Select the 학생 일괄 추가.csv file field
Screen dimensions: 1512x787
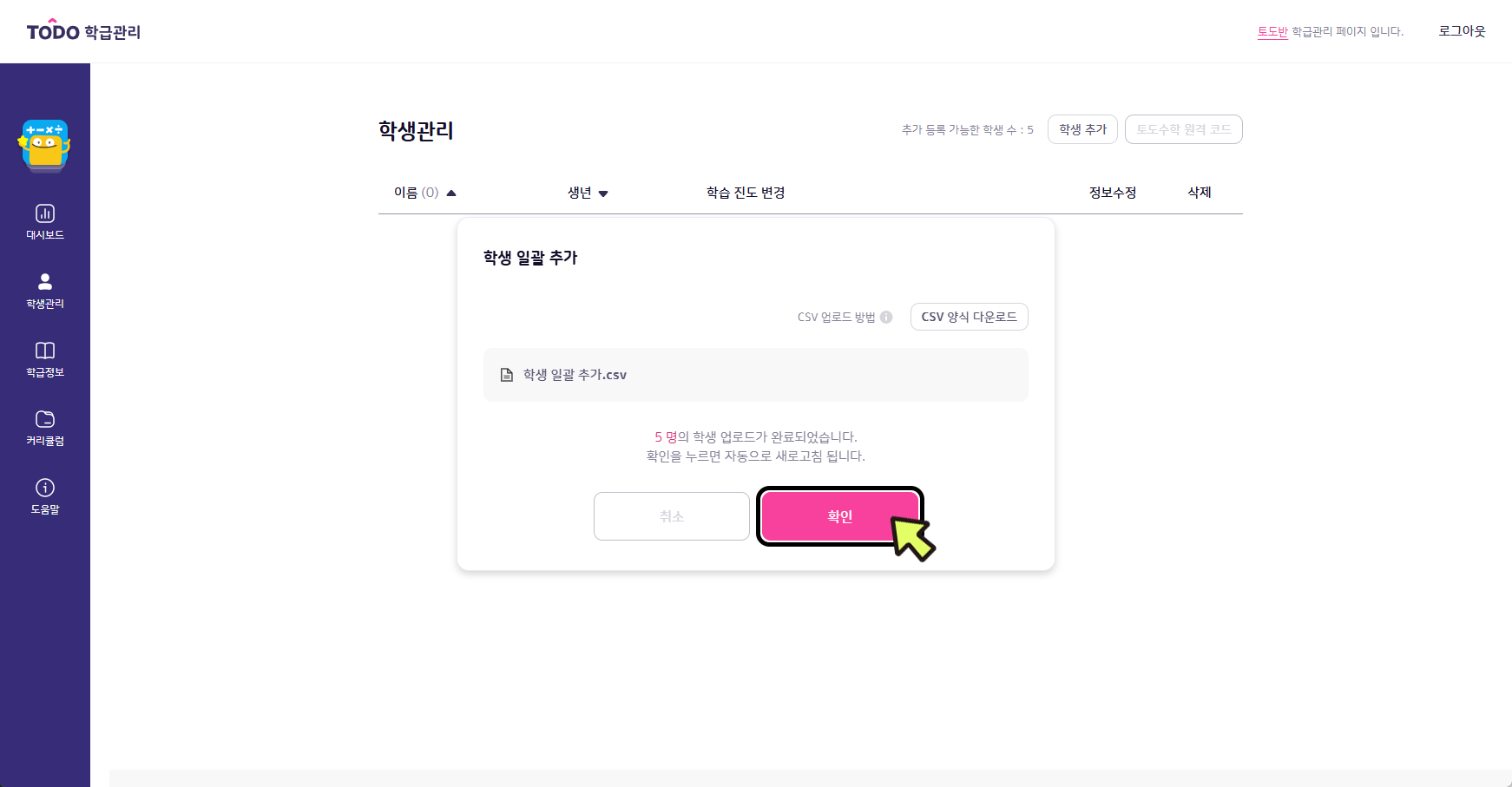pyautogui.click(x=756, y=375)
